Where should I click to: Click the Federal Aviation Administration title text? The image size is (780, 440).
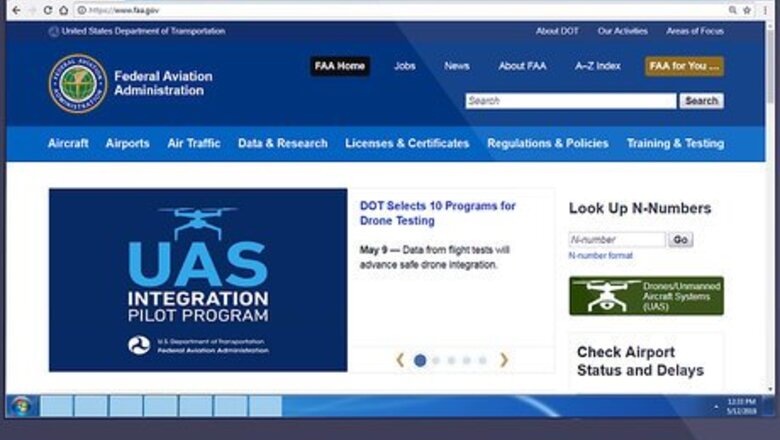pos(163,83)
